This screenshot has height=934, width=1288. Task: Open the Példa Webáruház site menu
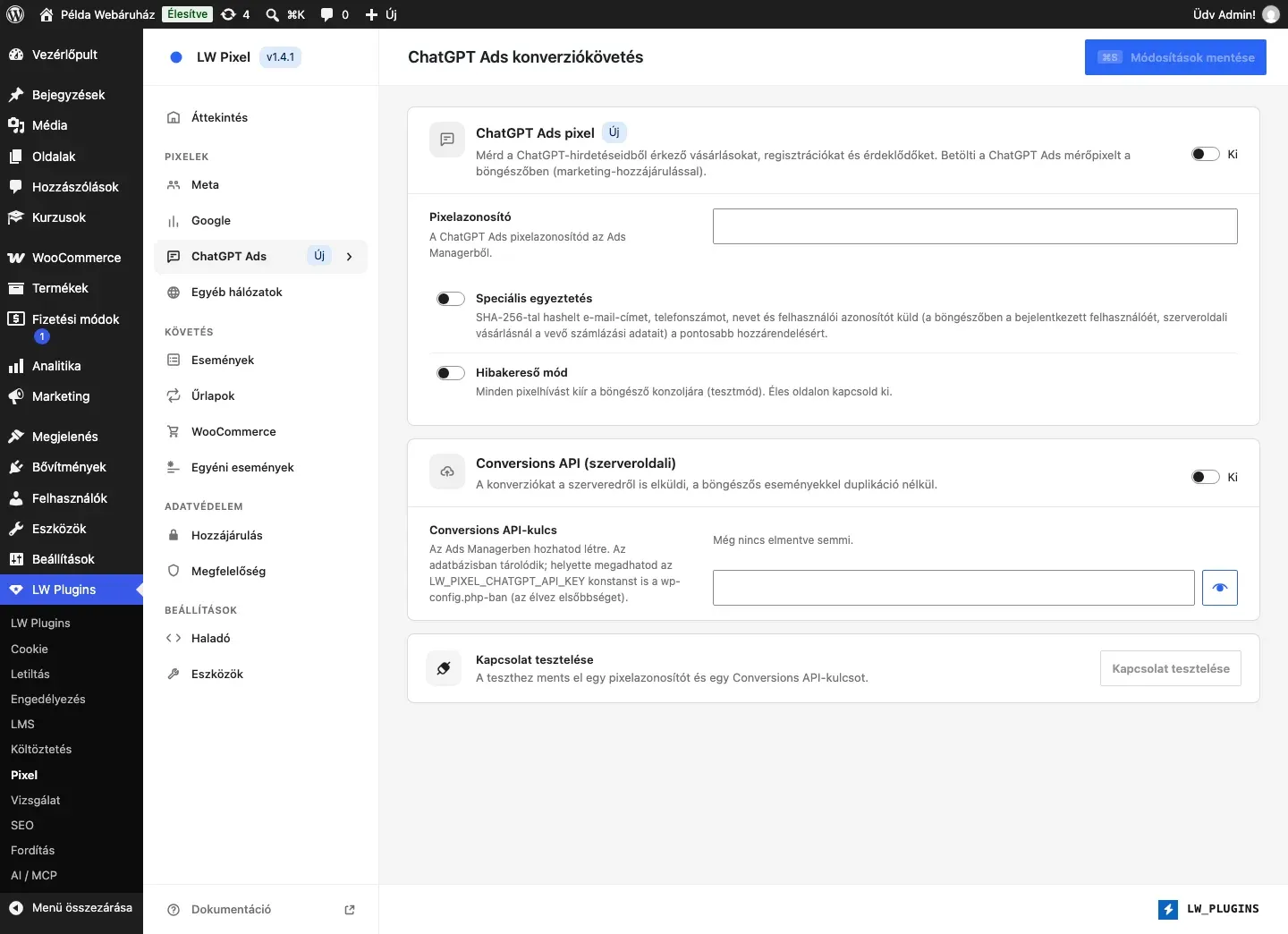(97, 14)
